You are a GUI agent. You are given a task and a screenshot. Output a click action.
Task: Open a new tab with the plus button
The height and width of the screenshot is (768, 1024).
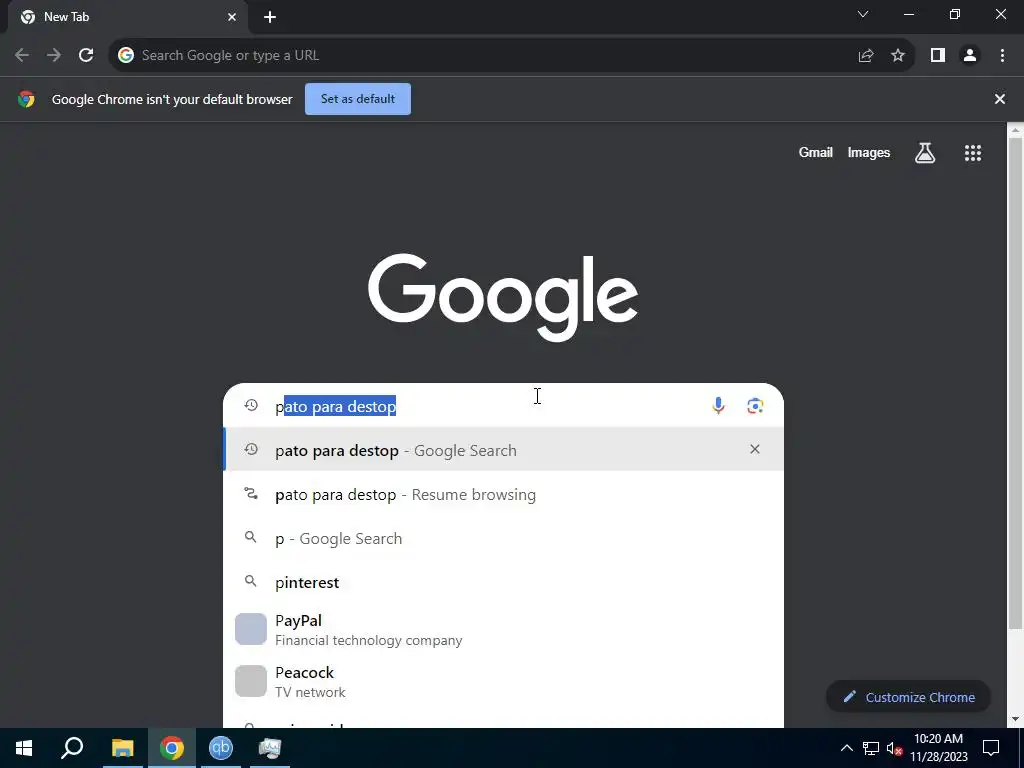pyautogui.click(x=270, y=17)
